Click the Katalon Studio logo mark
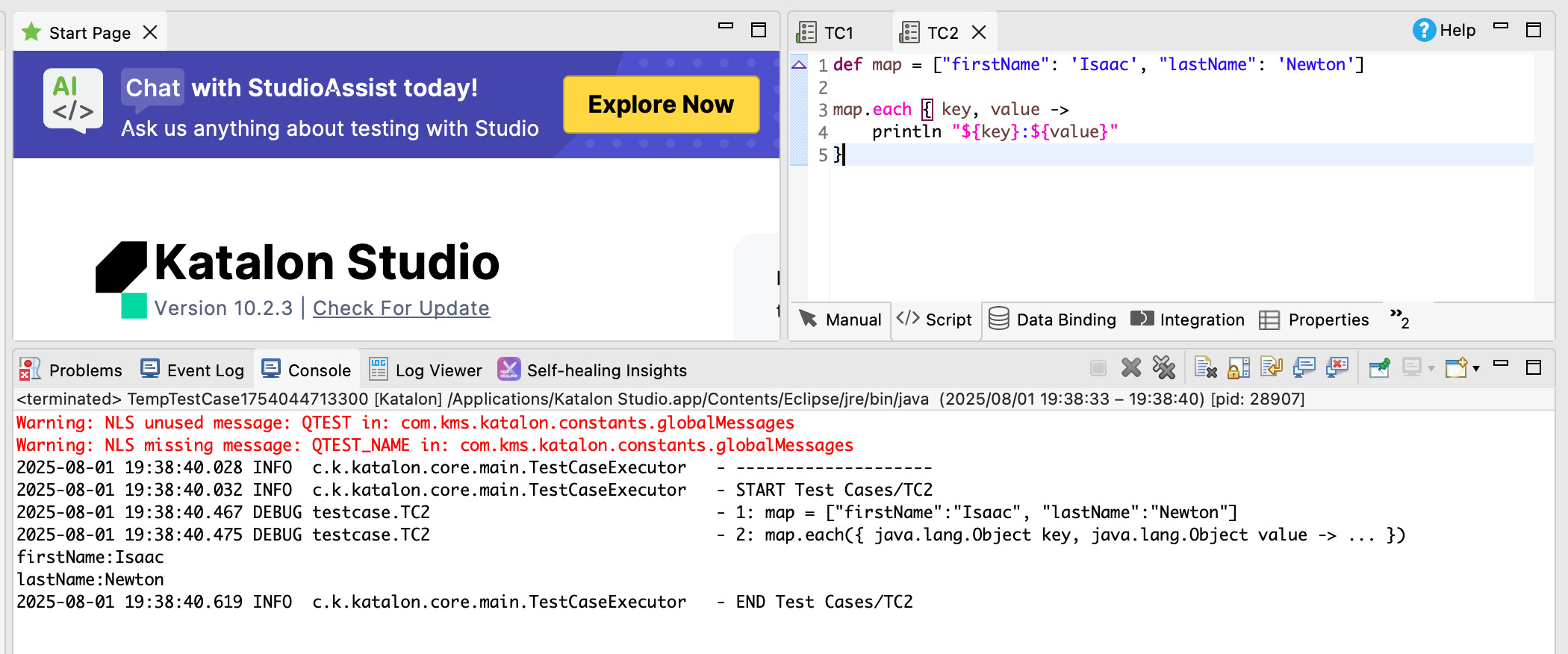This screenshot has height=654, width=1568. click(122, 278)
